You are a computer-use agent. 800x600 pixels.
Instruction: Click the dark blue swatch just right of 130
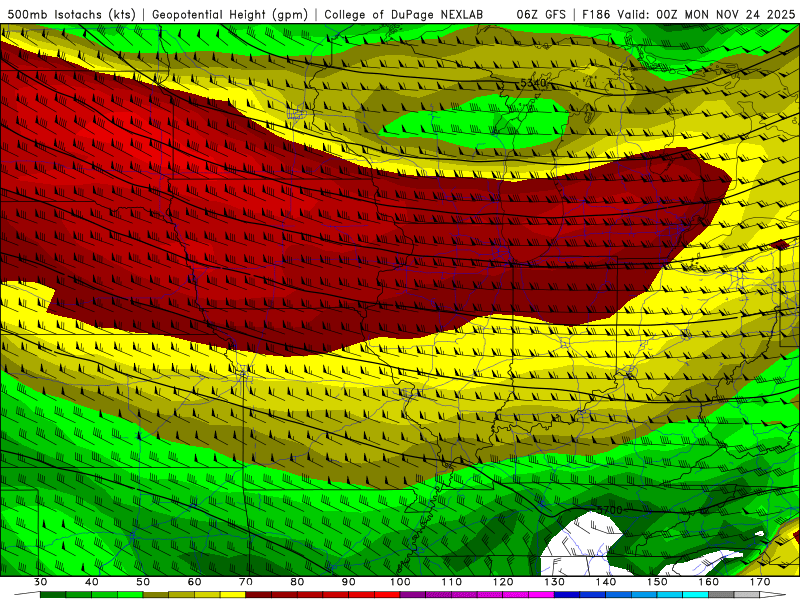pyautogui.click(x=567, y=596)
